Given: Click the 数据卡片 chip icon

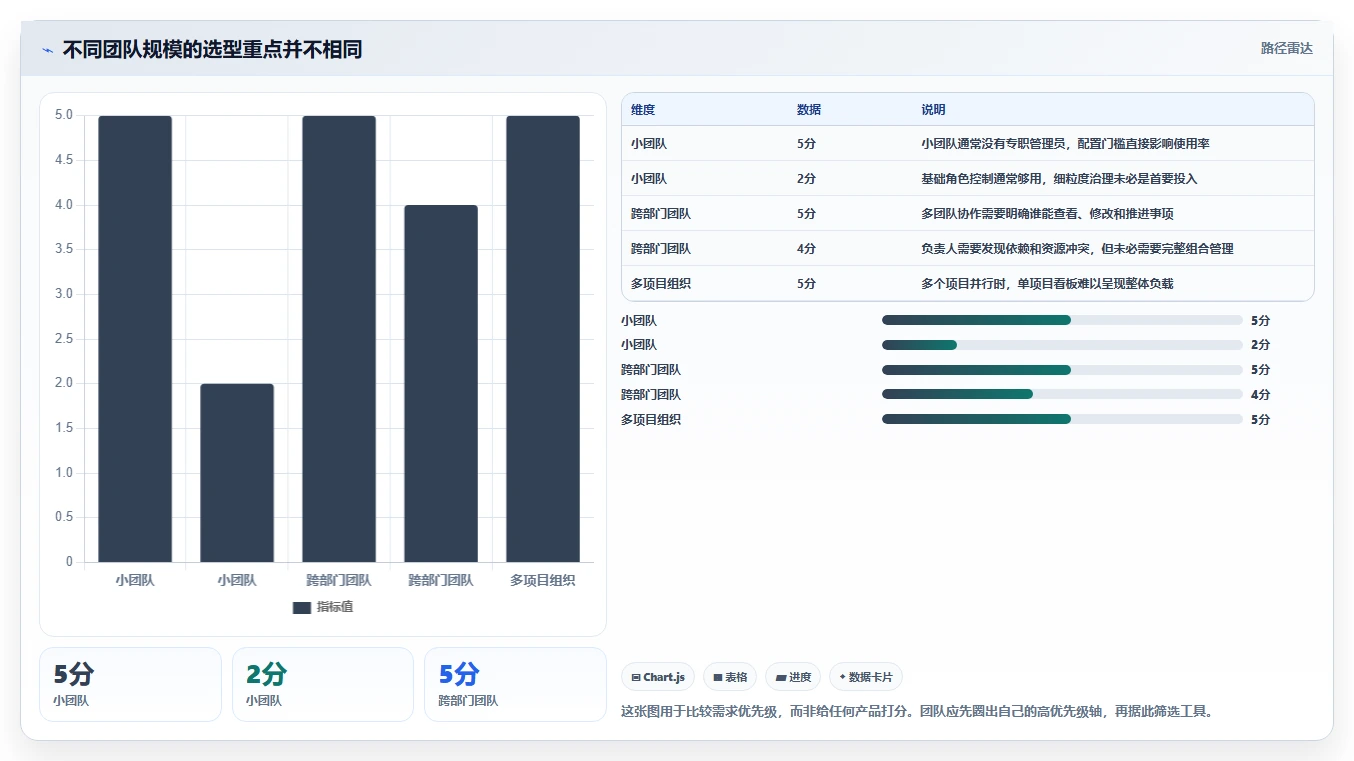Looking at the screenshot, I should (843, 678).
